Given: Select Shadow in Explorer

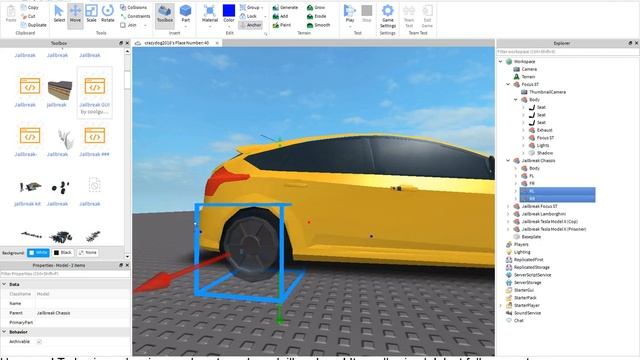Looking at the screenshot, I should pyautogui.click(x=544, y=153).
